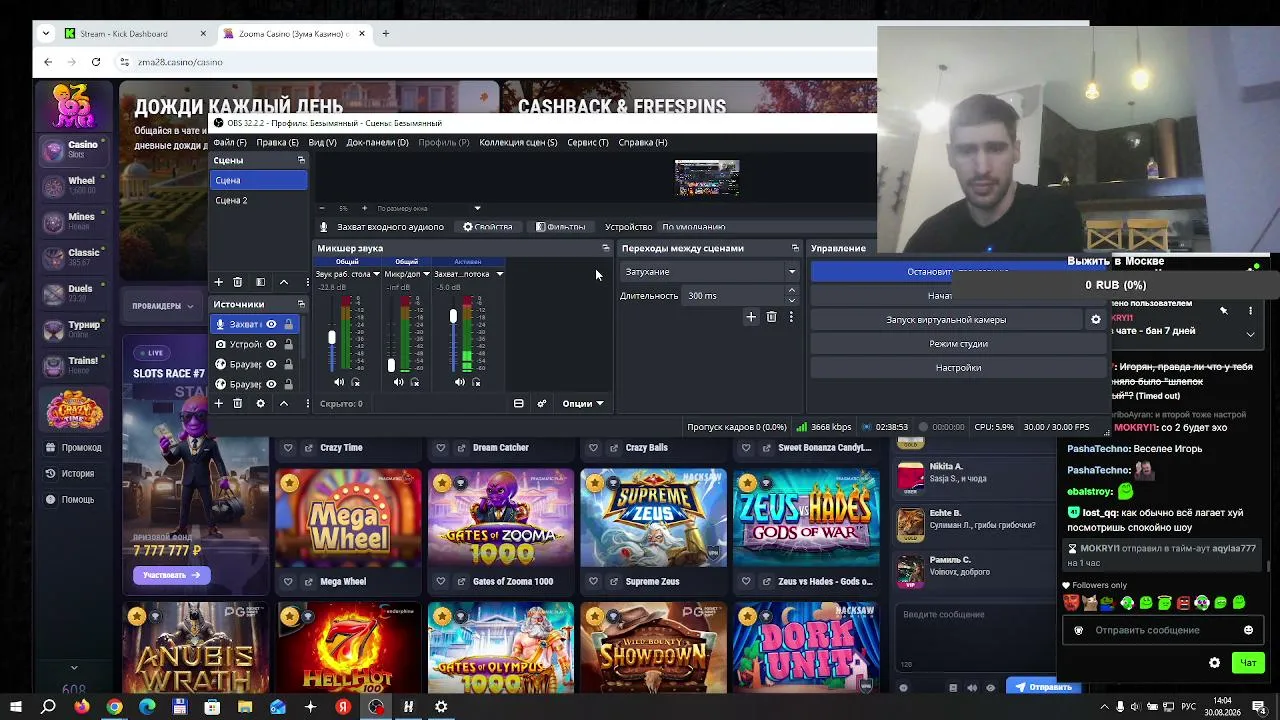Mute the desktop audio channel speaker
1280x720 pixels.
[339, 382]
